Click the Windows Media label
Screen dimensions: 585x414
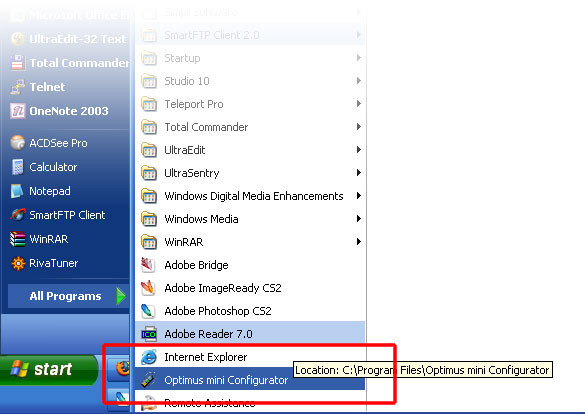point(201,219)
